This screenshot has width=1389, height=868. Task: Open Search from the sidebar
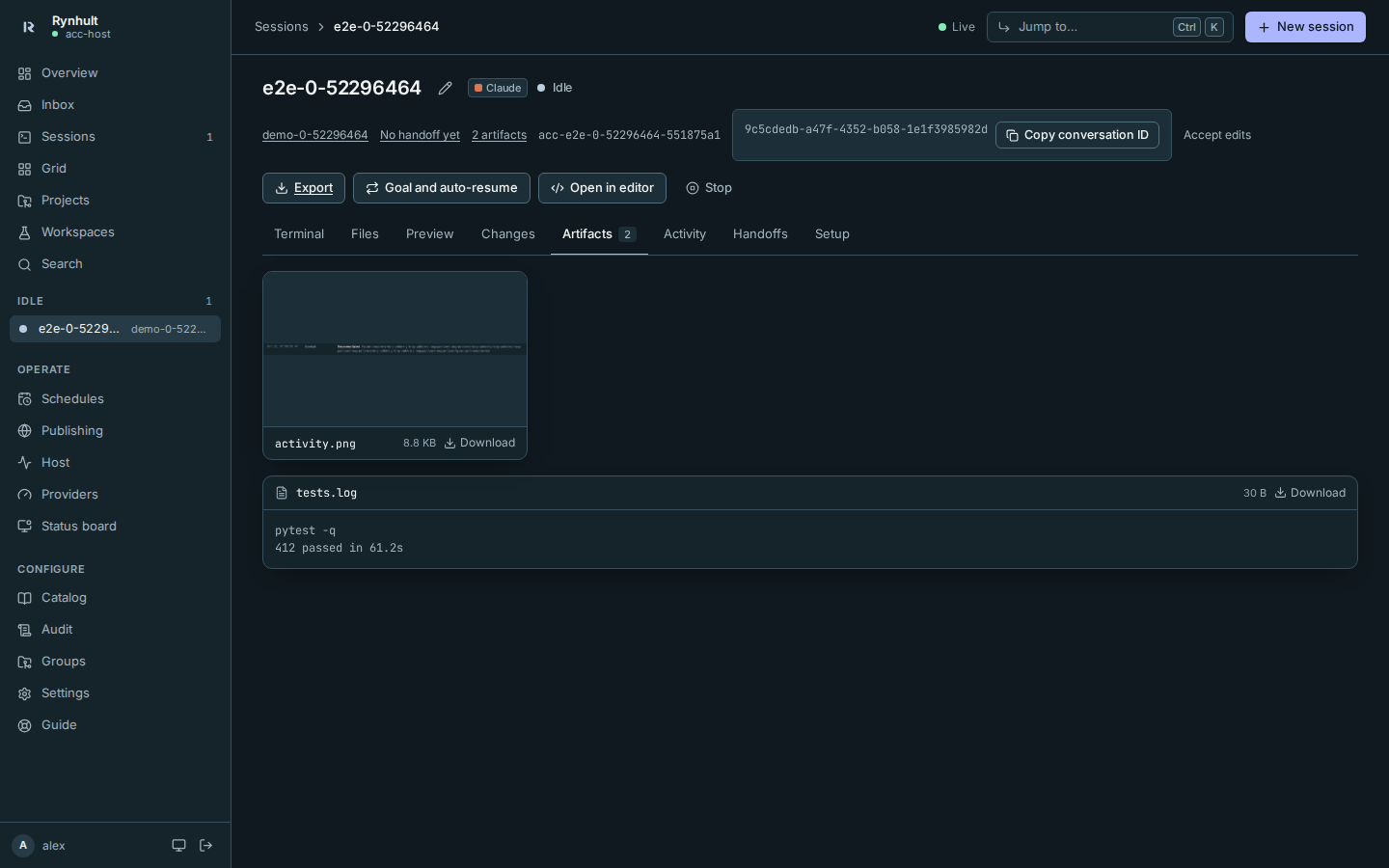(115, 264)
